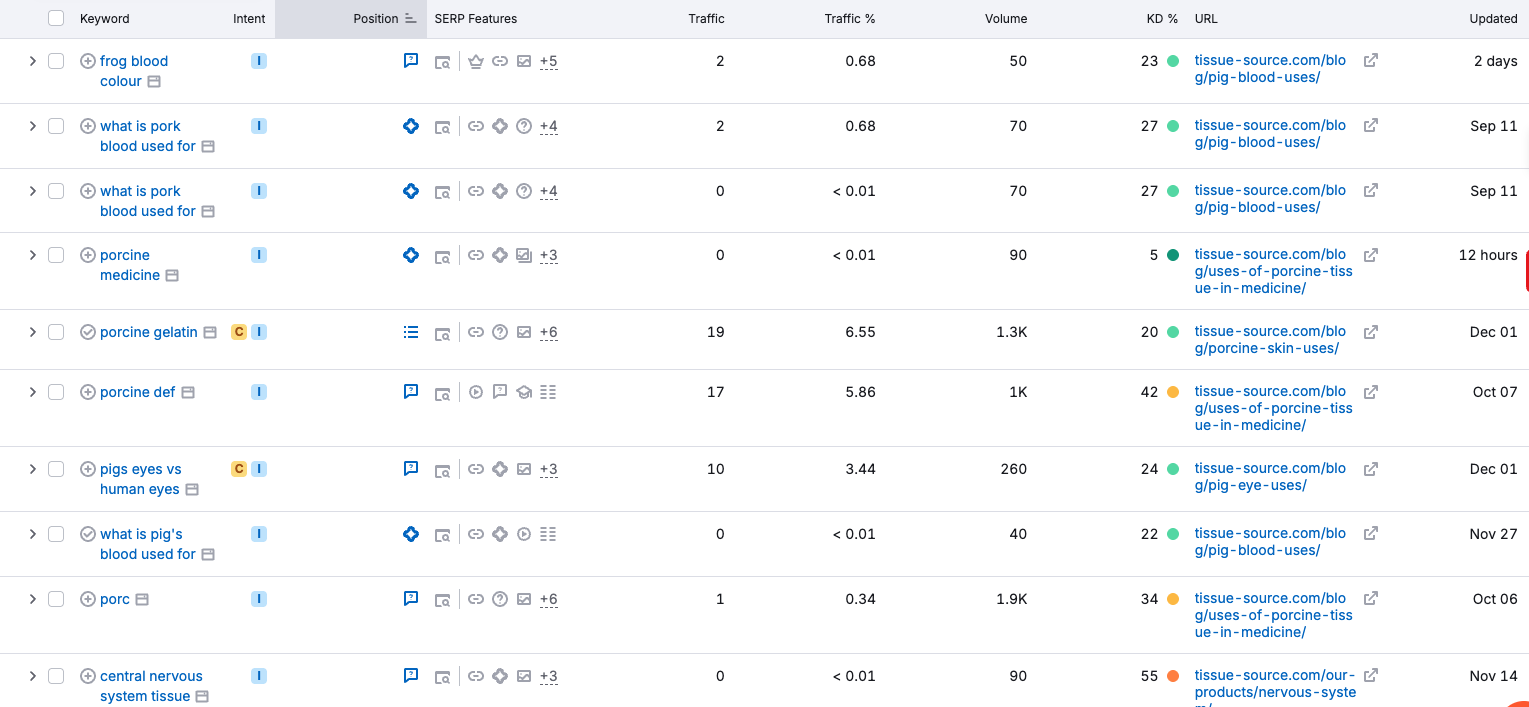Expand the "frog blood colour" row chevron
Screen dimensions: 1529x707
click(x=32, y=61)
